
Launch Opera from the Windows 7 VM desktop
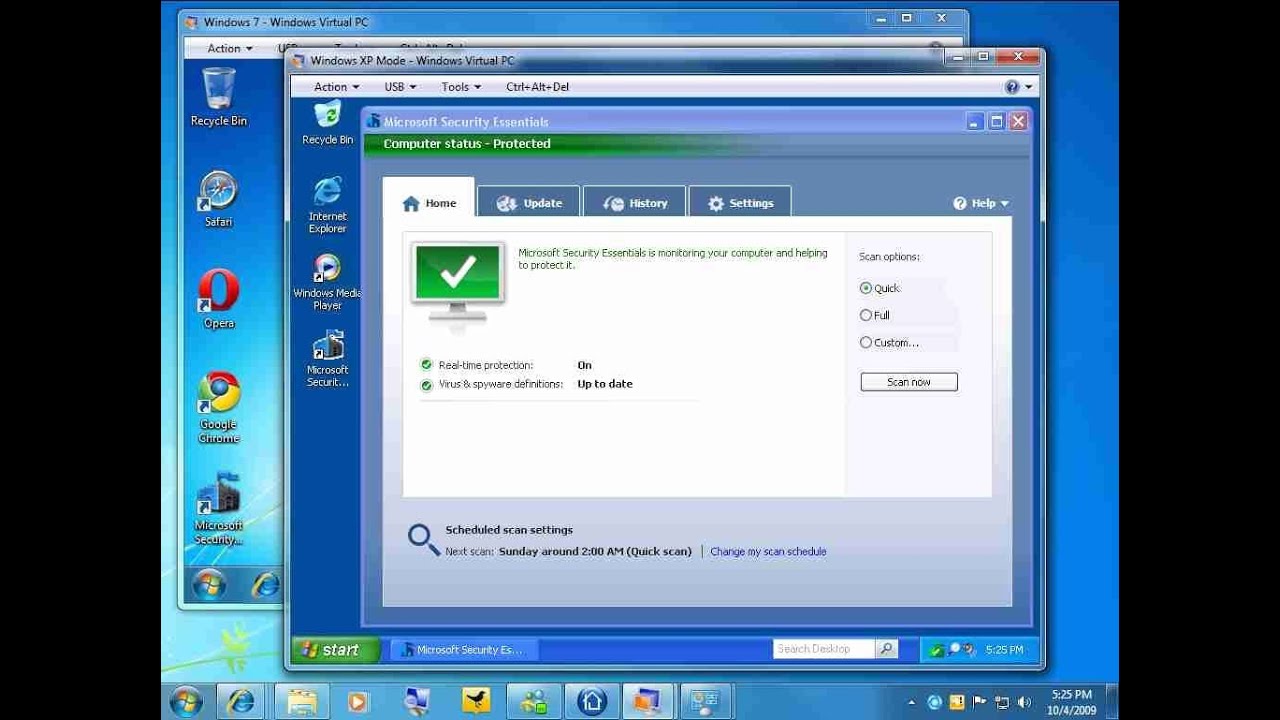(x=218, y=299)
